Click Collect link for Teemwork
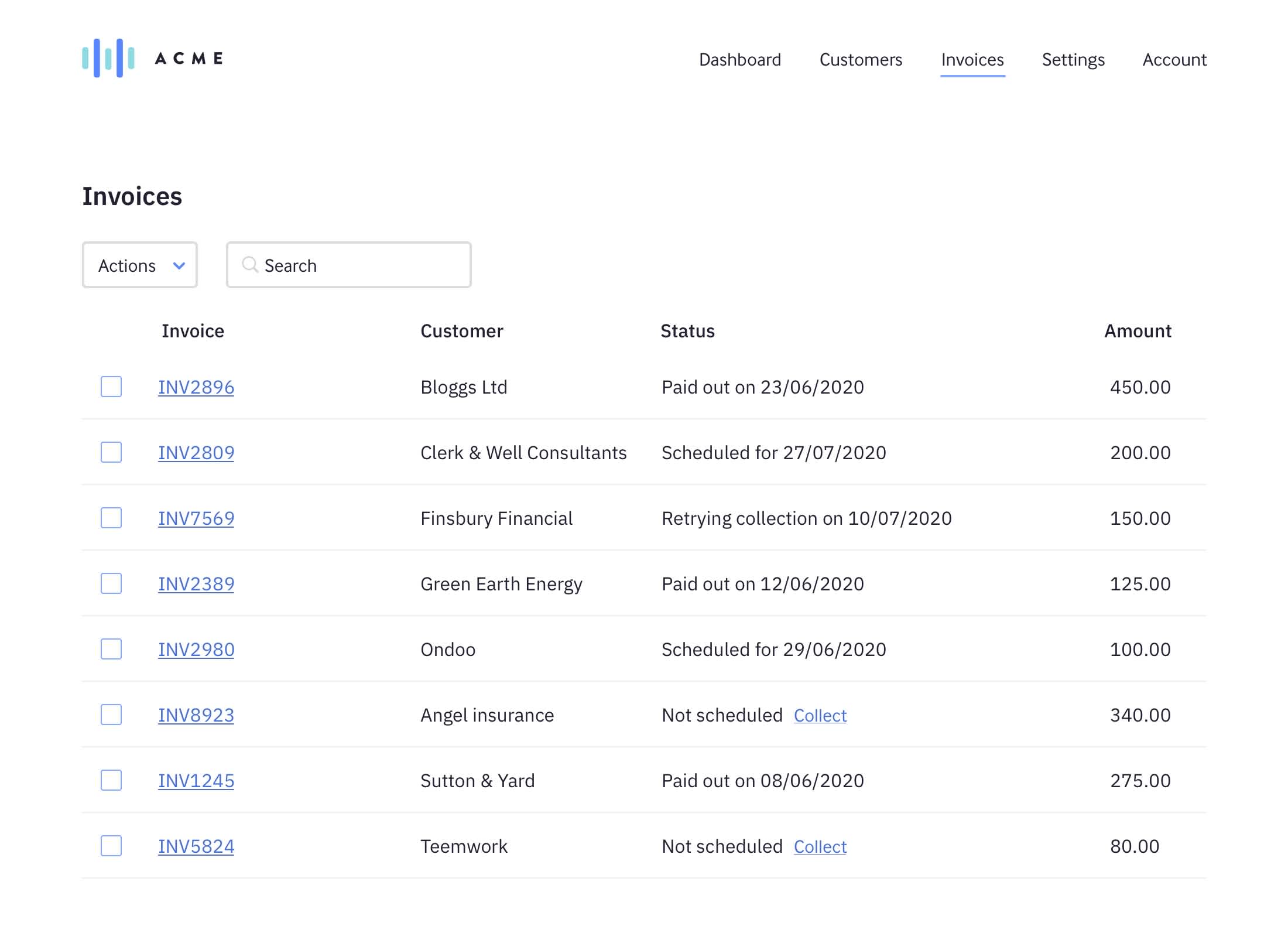1288x950 pixels. 820,846
